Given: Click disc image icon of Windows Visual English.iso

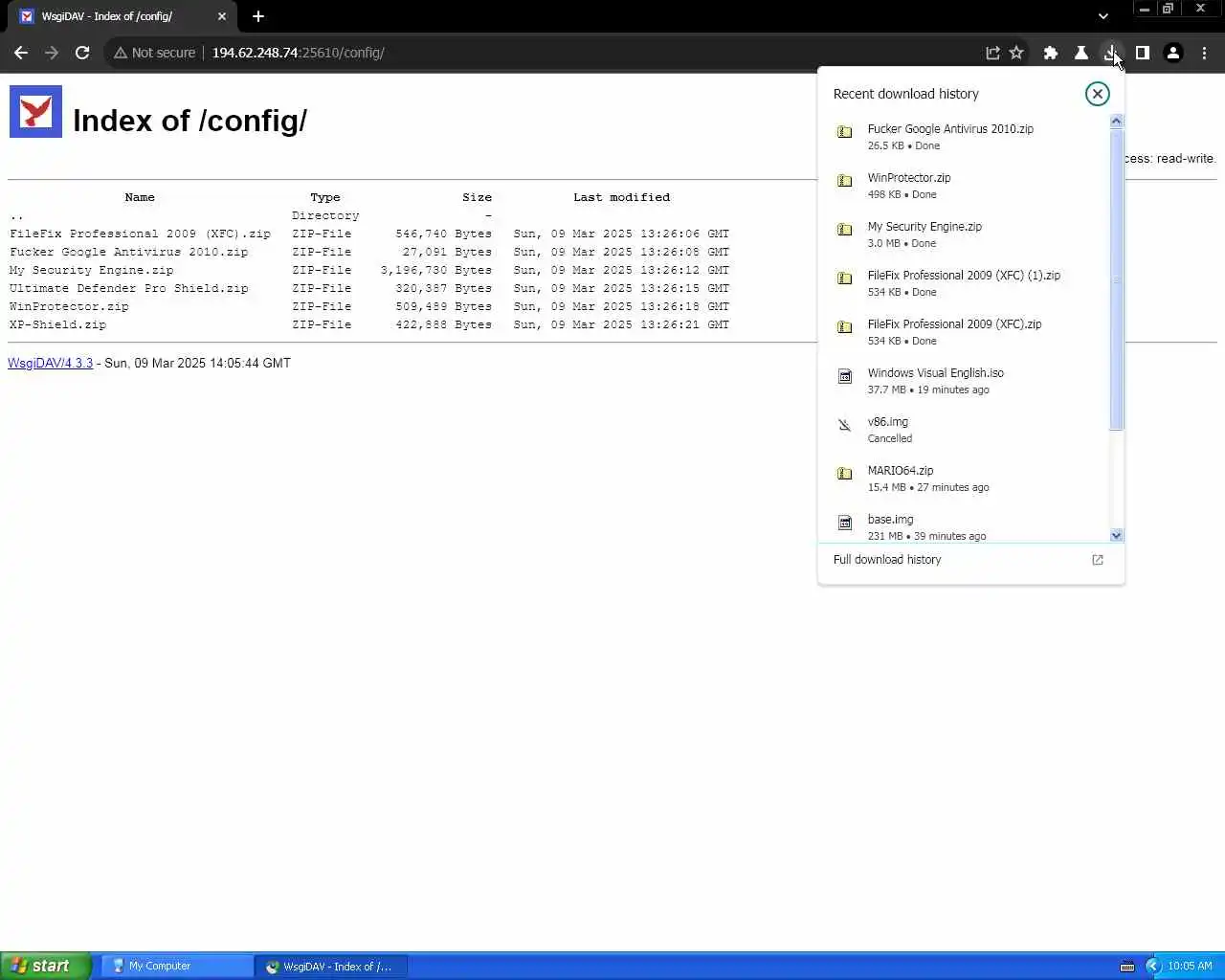Looking at the screenshot, I should (x=845, y=376).
